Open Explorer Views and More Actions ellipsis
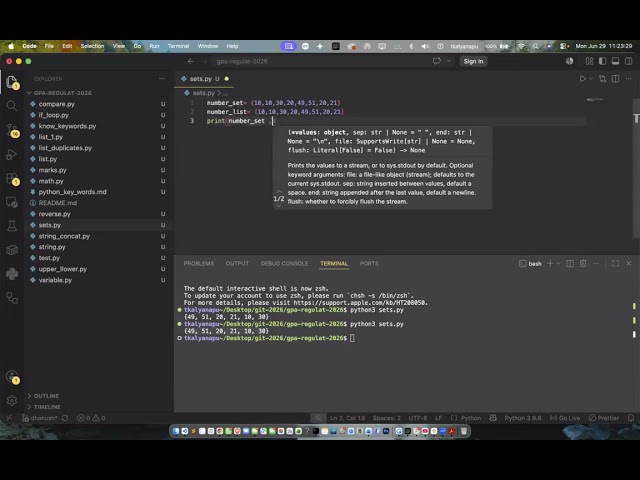Viewport: 640px width, 480px height. [162, 79]
